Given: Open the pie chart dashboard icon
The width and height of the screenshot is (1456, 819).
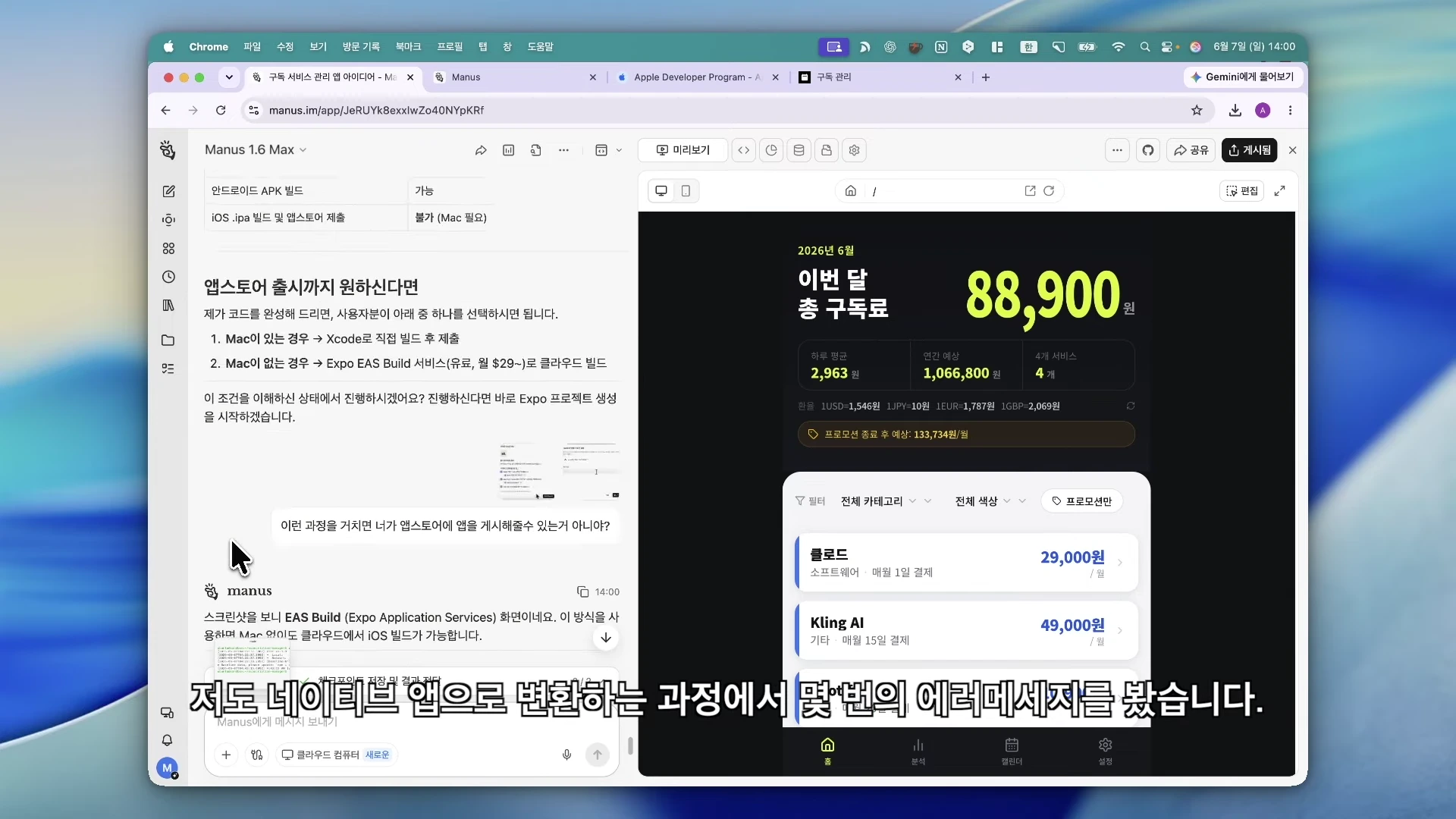Looking at the screenshot, I should pyautogui.click(x=771, y=150).
